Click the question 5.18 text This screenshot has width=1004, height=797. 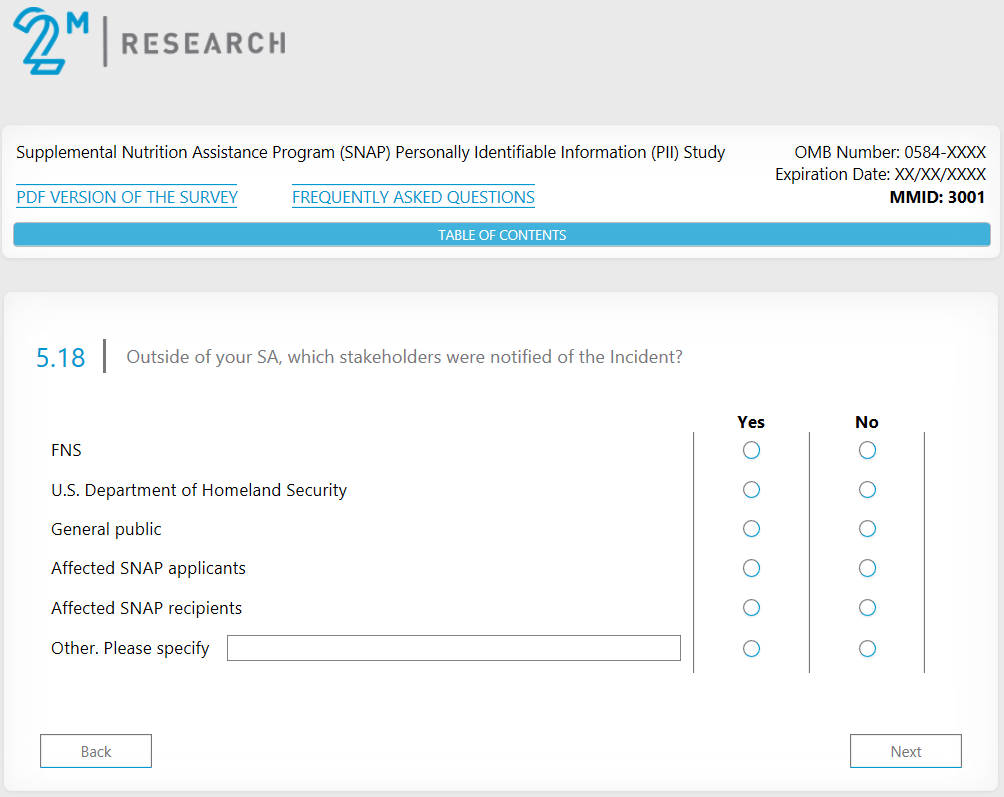(404, 357)
